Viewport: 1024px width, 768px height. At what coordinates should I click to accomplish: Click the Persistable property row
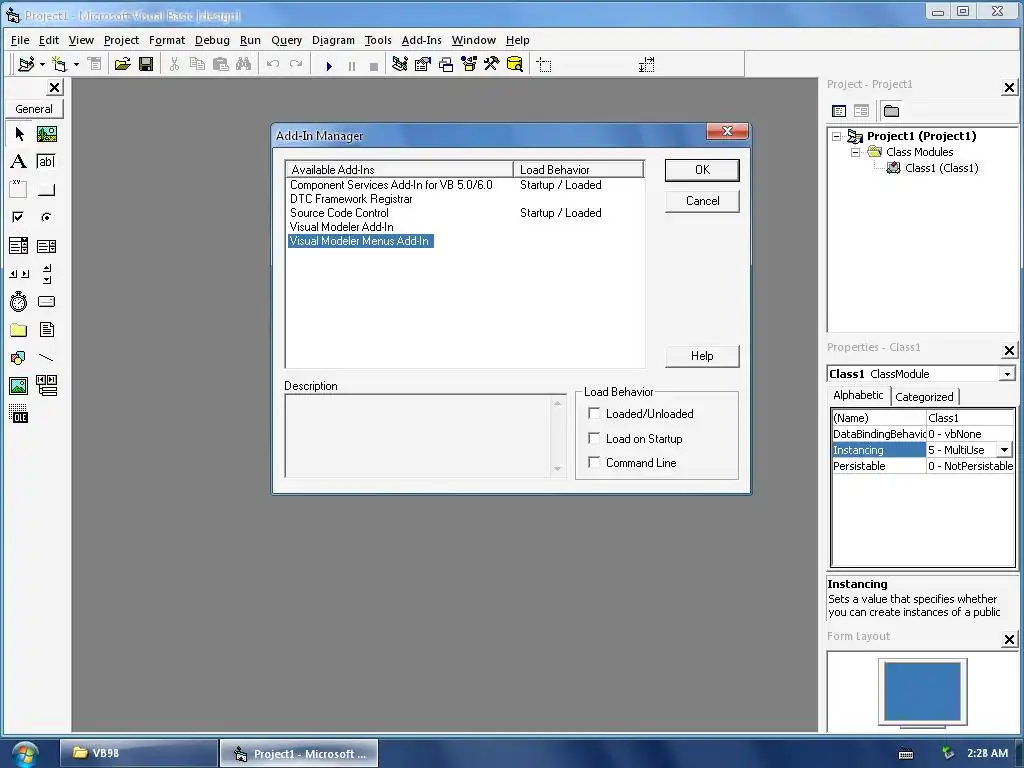(923, 466)
